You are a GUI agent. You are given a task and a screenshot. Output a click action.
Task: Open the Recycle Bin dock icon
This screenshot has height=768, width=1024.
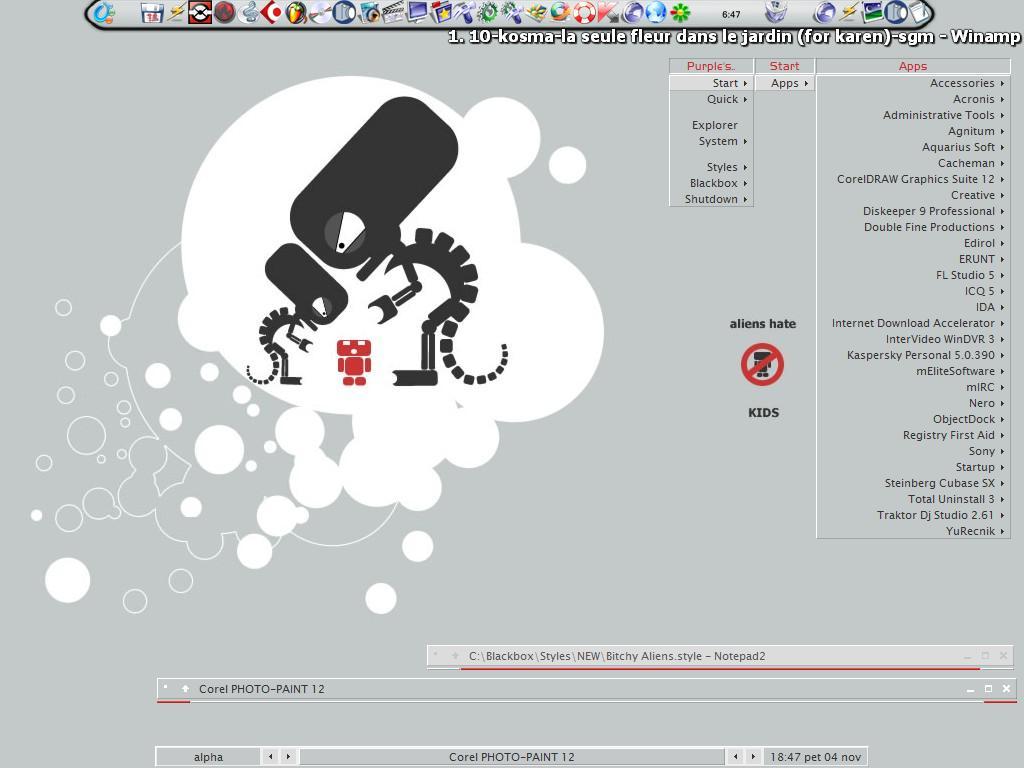click(x=776, y=12)
